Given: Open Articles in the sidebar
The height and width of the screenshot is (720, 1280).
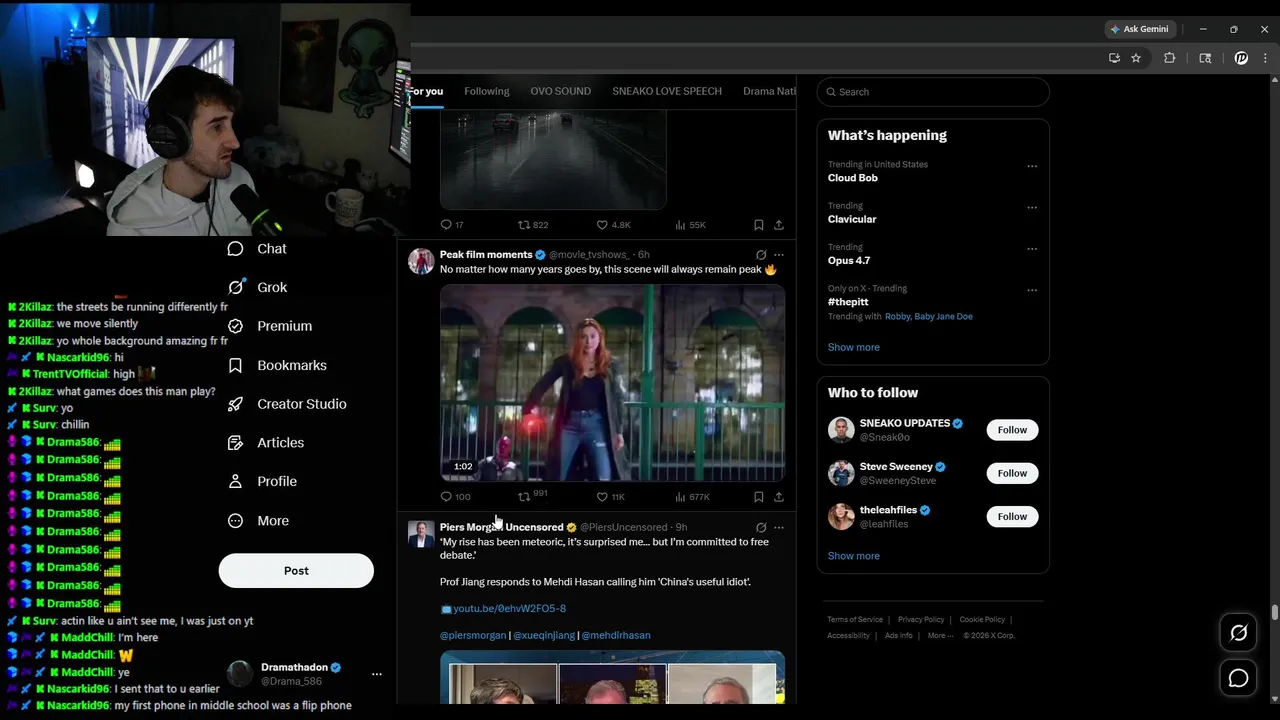Looking at the screenshot, I should (x=266, y=442).
